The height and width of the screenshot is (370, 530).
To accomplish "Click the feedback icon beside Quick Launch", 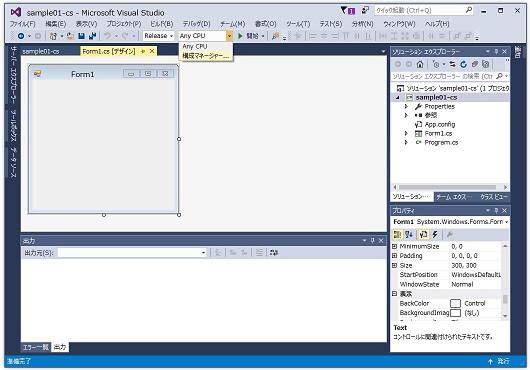I will [365, 10].
